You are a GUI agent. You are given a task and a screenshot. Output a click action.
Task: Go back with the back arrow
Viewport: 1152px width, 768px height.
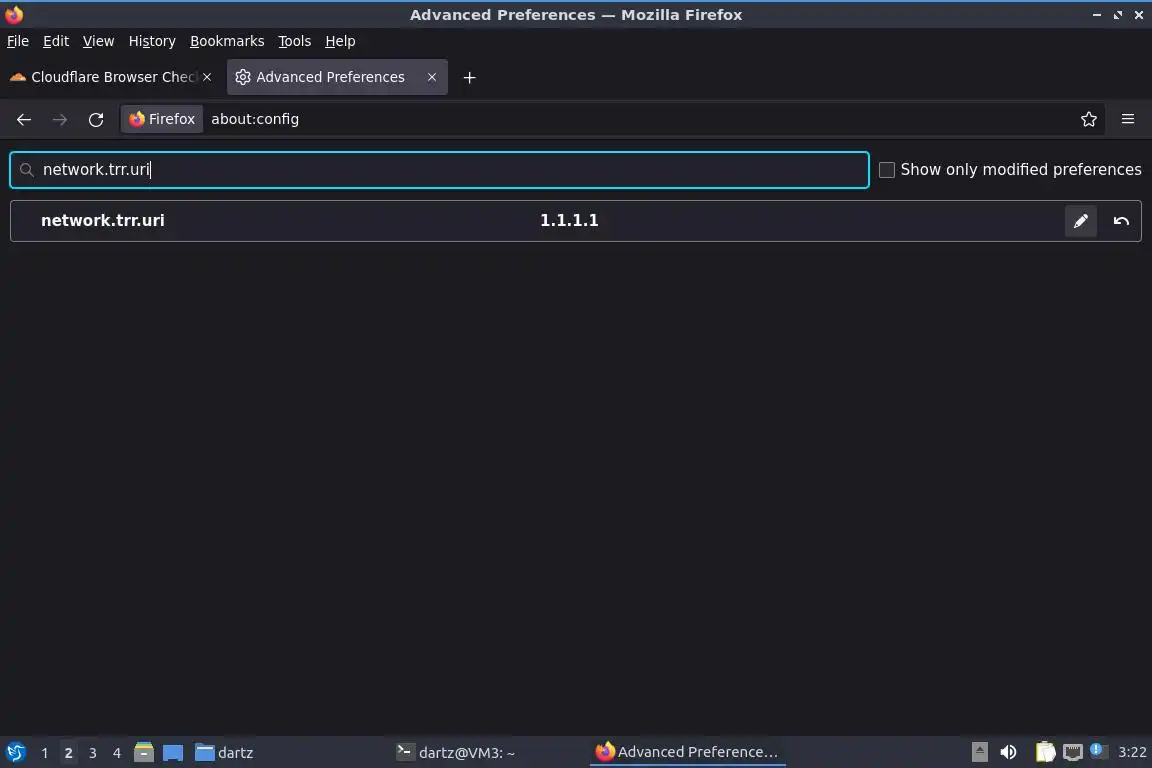pyautogui.click(x=24, y=119)
